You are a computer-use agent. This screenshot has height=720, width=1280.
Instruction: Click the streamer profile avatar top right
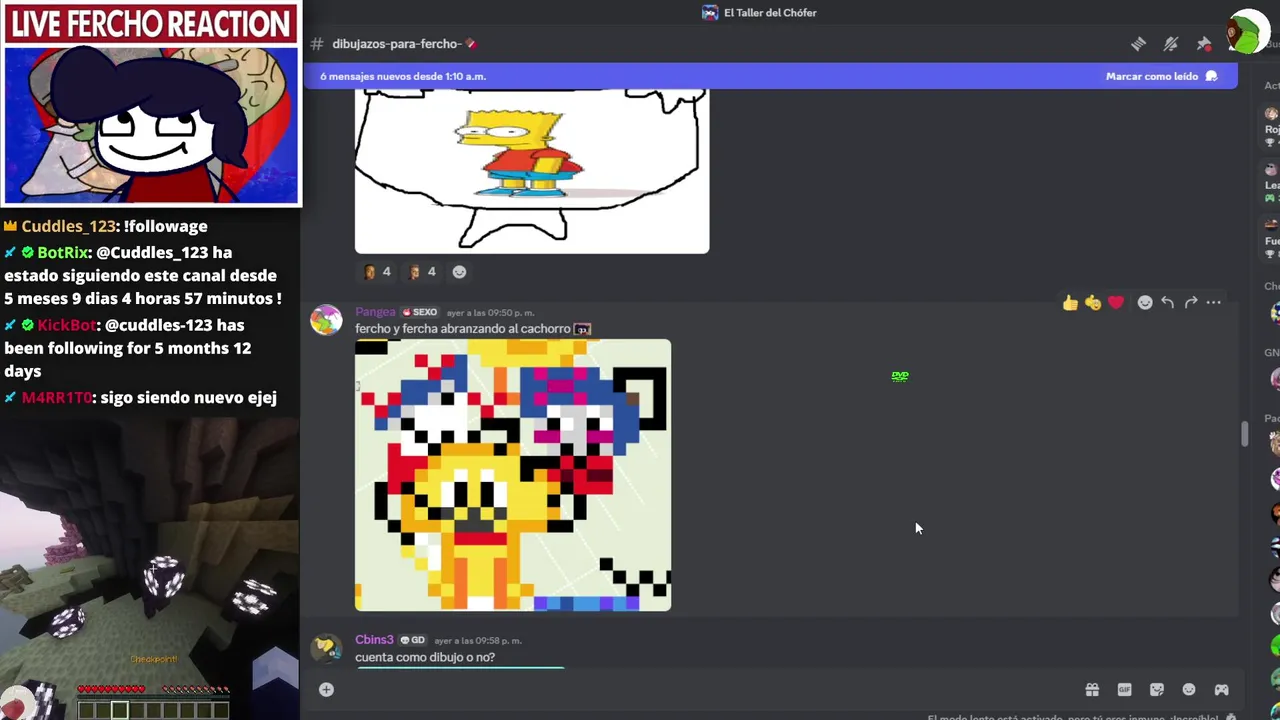tap(1248, 32)
